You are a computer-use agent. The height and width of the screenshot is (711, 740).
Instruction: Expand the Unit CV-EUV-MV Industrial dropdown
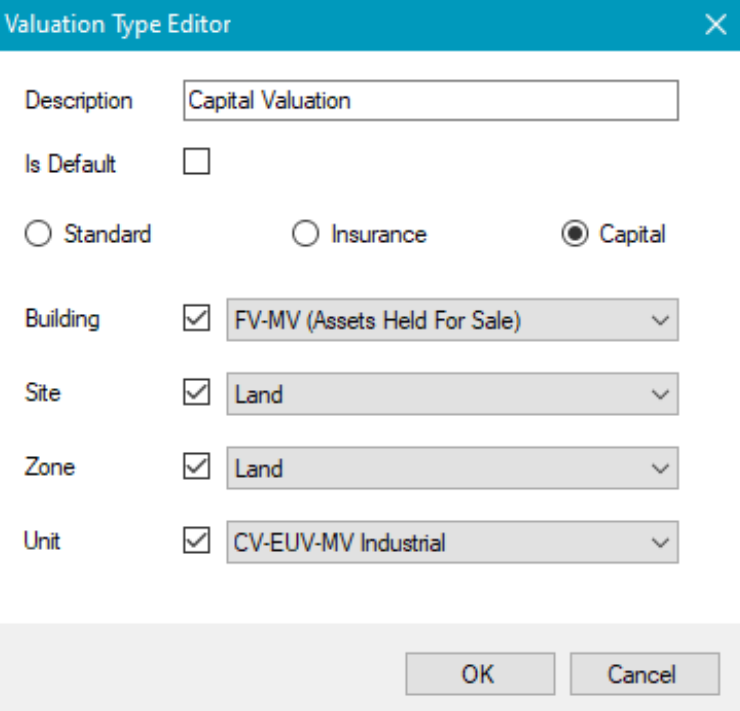click(452, 543)
